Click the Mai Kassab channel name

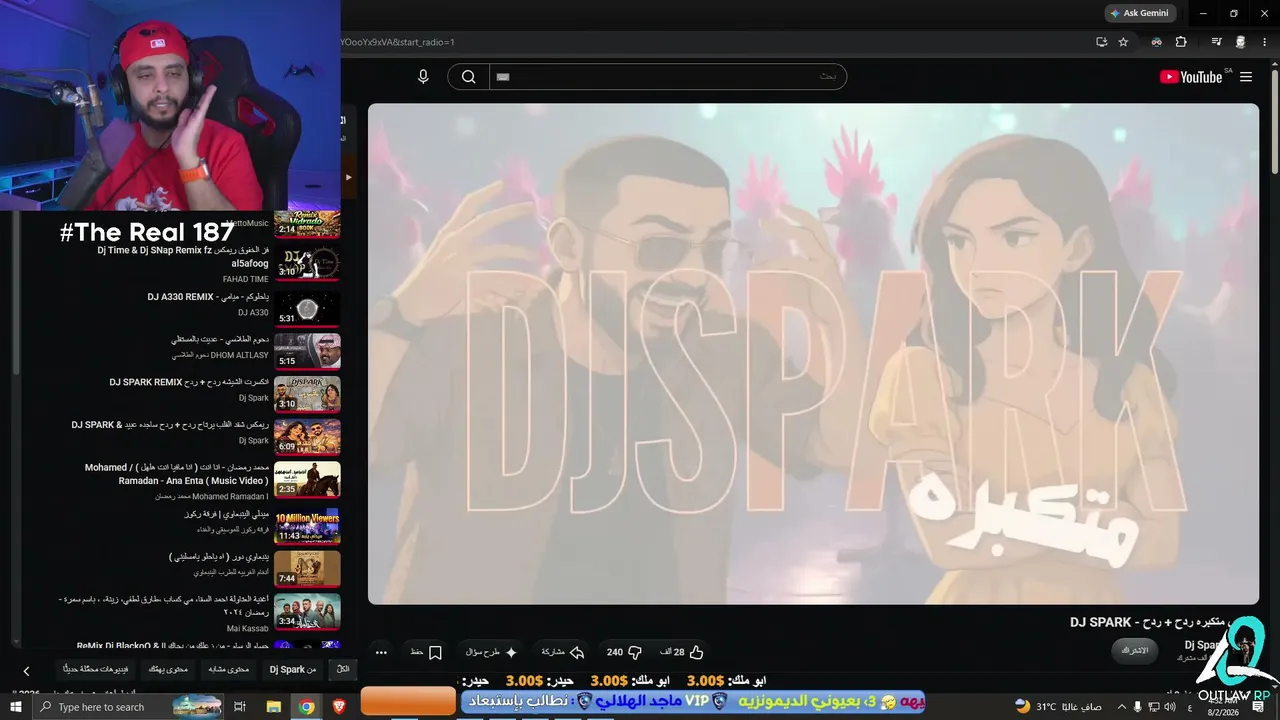[x=248, y=628]
